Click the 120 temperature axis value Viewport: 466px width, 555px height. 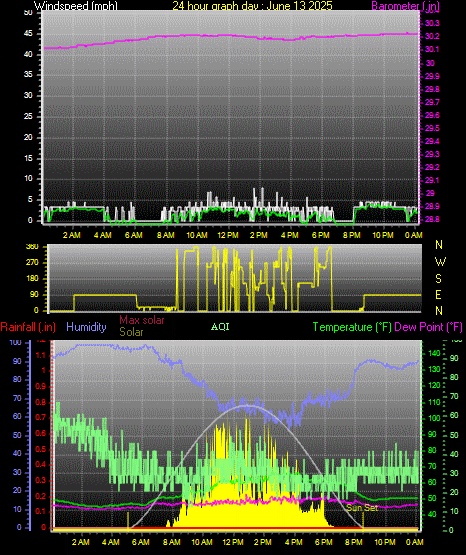coord(434,385)
